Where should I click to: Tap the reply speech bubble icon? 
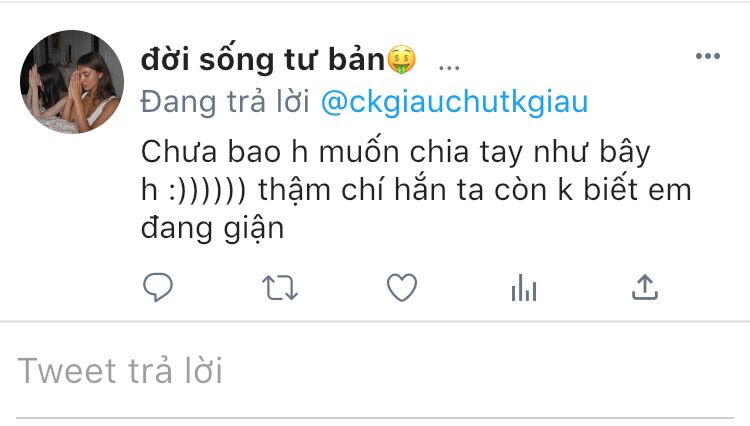click(x=158, y=287)
